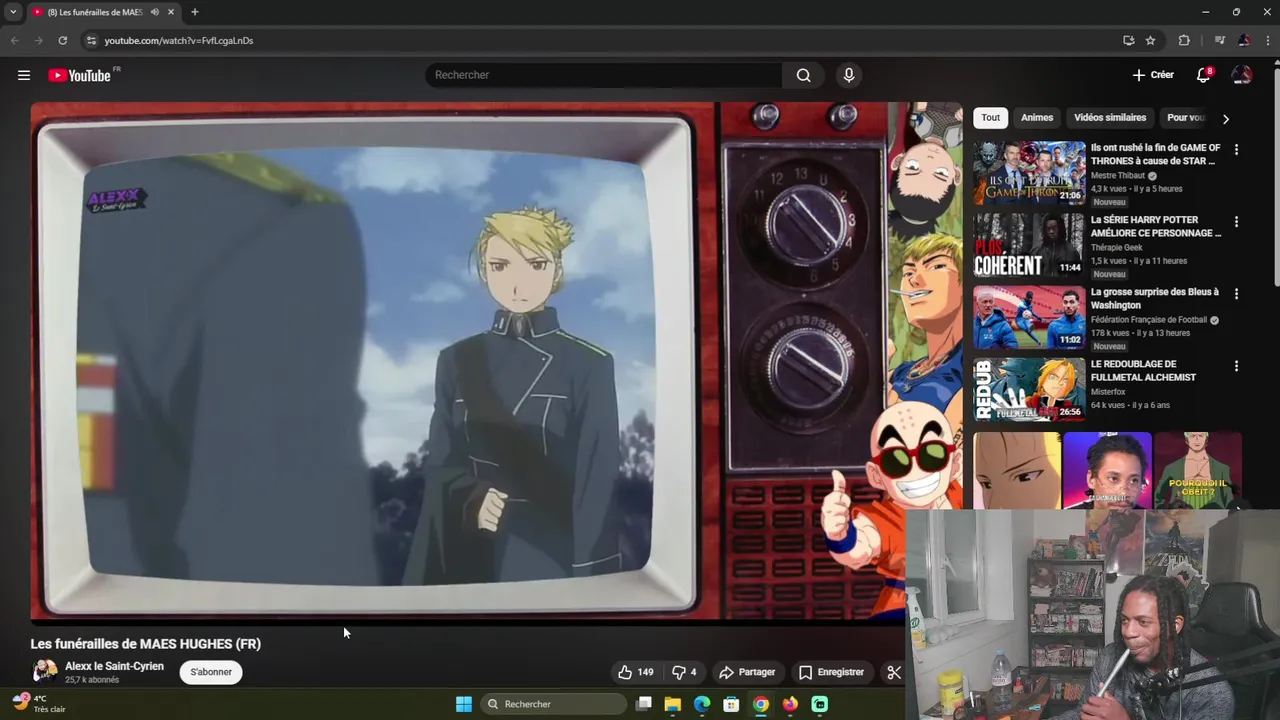Open Alexx le Saint-Cyrien channel name
Image resolution: width=1280 pixels, height=720 pixels.
114,666
